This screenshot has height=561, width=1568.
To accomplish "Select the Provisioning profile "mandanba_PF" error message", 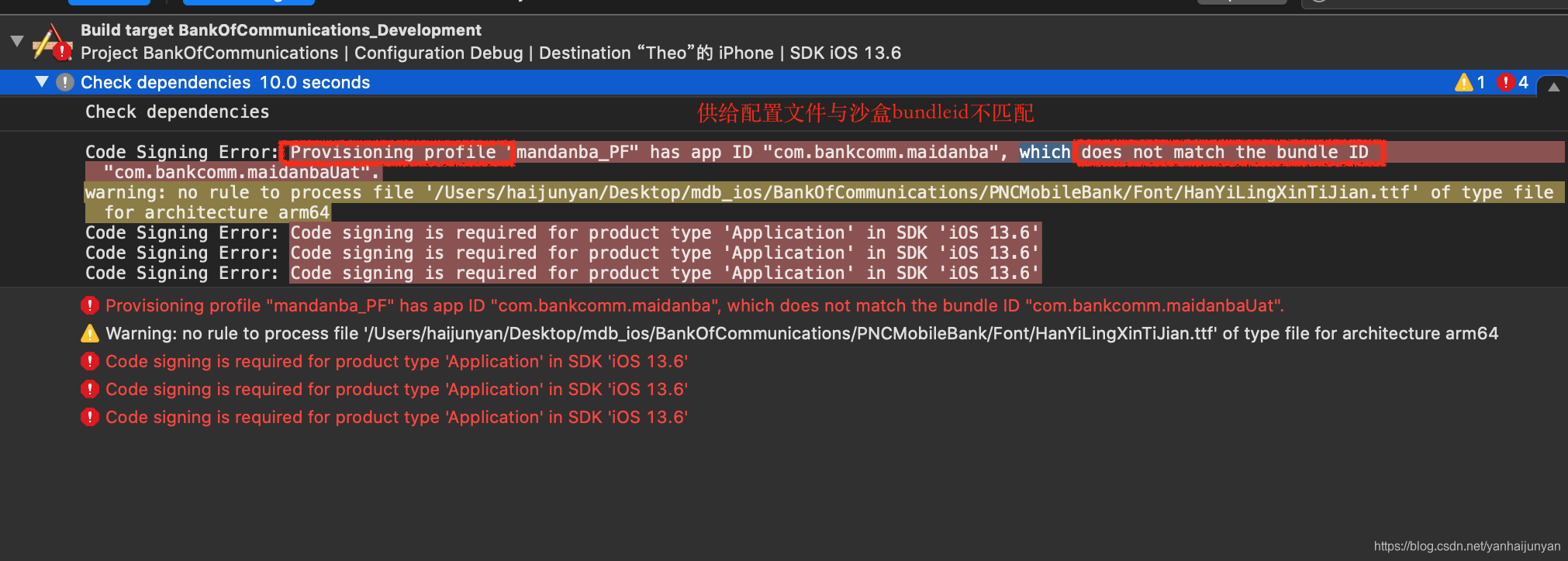I will pyautogui.click(x=695, y=305).
